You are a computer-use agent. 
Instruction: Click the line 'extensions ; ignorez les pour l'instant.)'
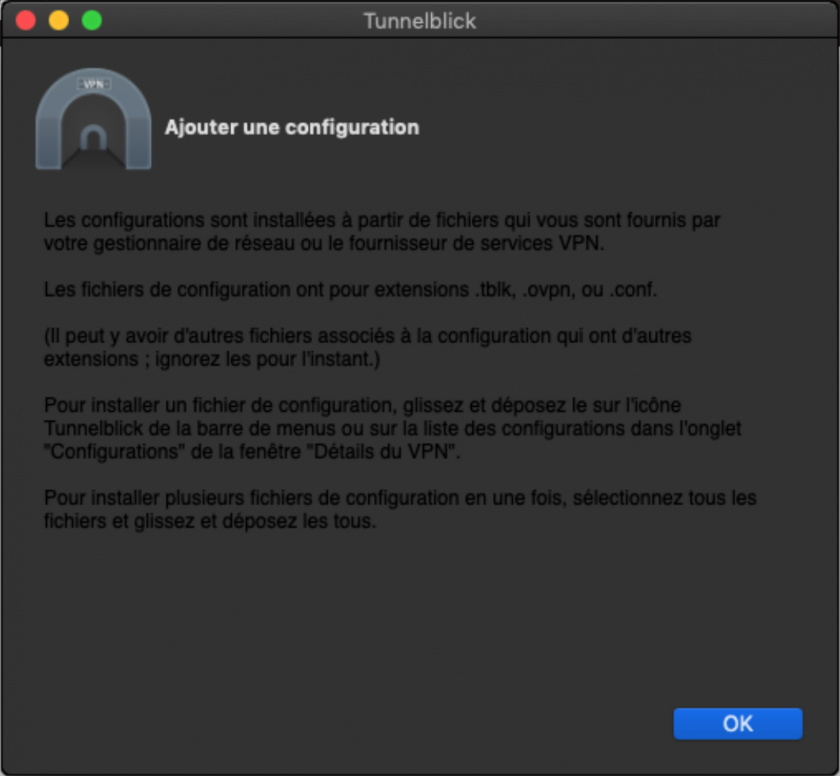coord(212,359)
